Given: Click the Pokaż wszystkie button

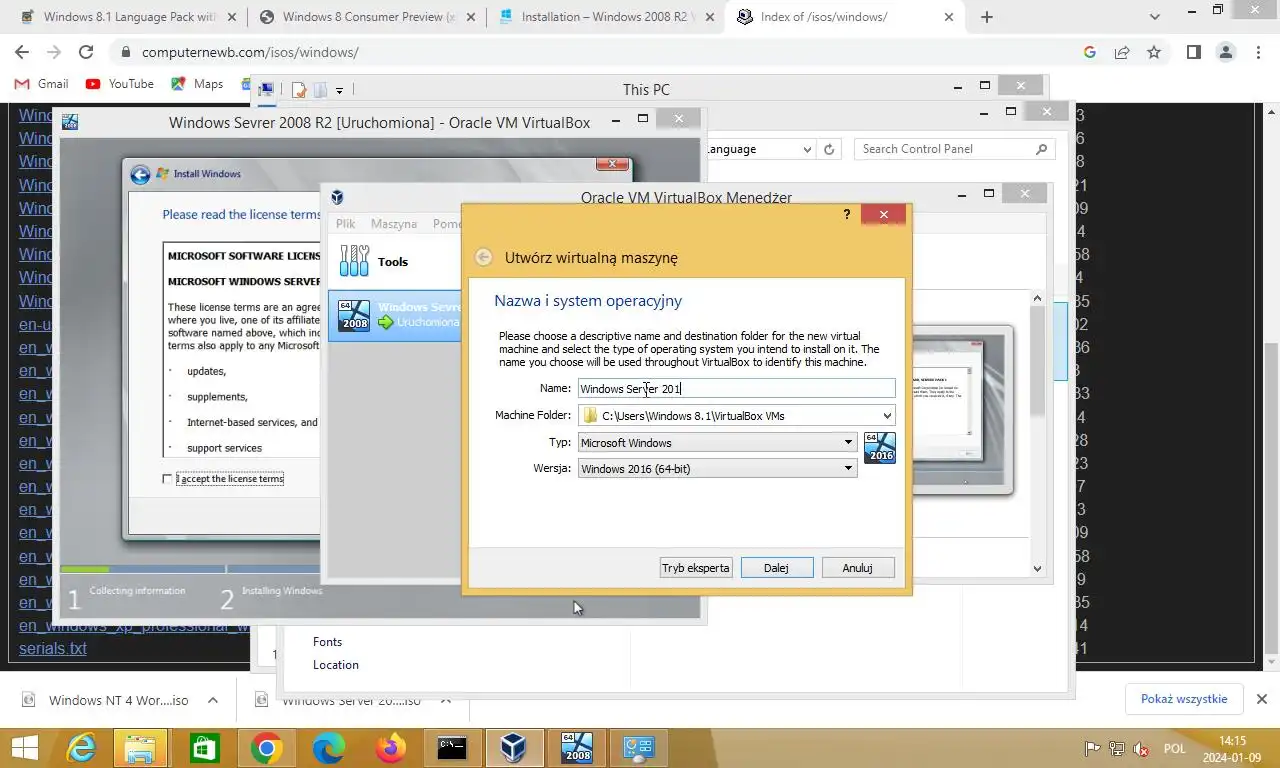Looking at the screenshot, I should click(x=1184, y=699).
